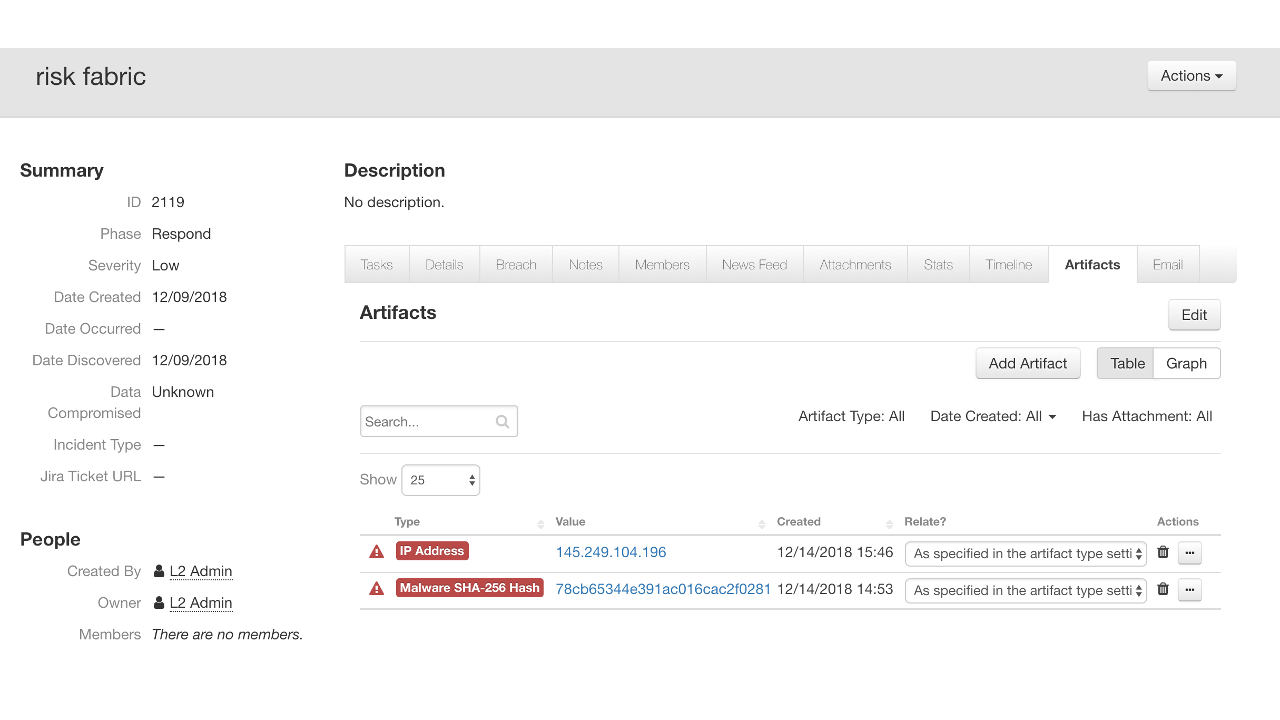Open the Actions menu at top right
Image resolution: width=1280 pixels, height=720 pixels.
(1191, 75)
